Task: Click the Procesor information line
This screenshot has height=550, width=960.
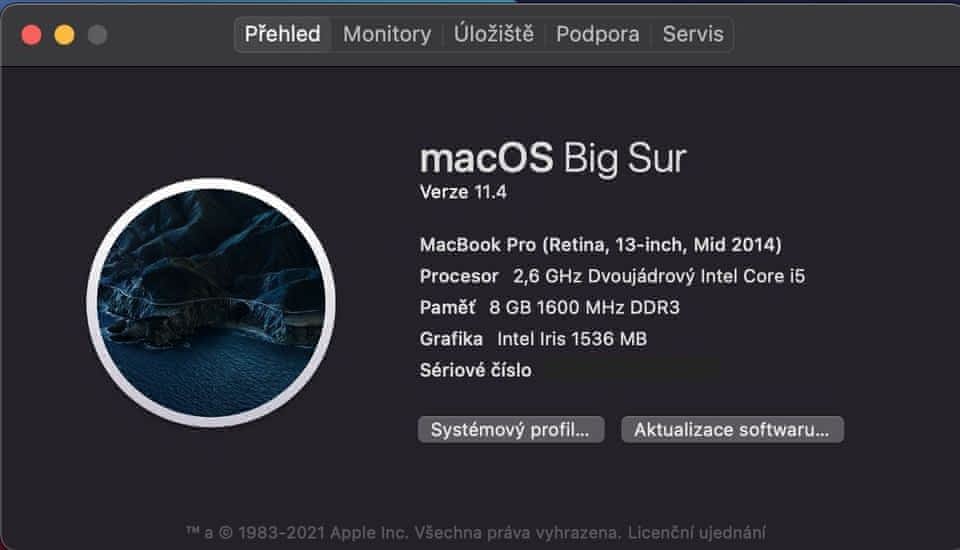Action: [612, 276]
